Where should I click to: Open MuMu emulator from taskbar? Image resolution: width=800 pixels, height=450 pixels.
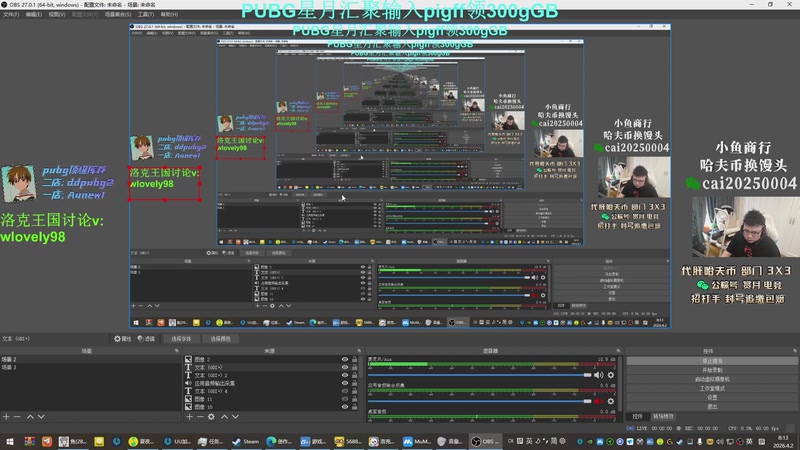[417, 441]
